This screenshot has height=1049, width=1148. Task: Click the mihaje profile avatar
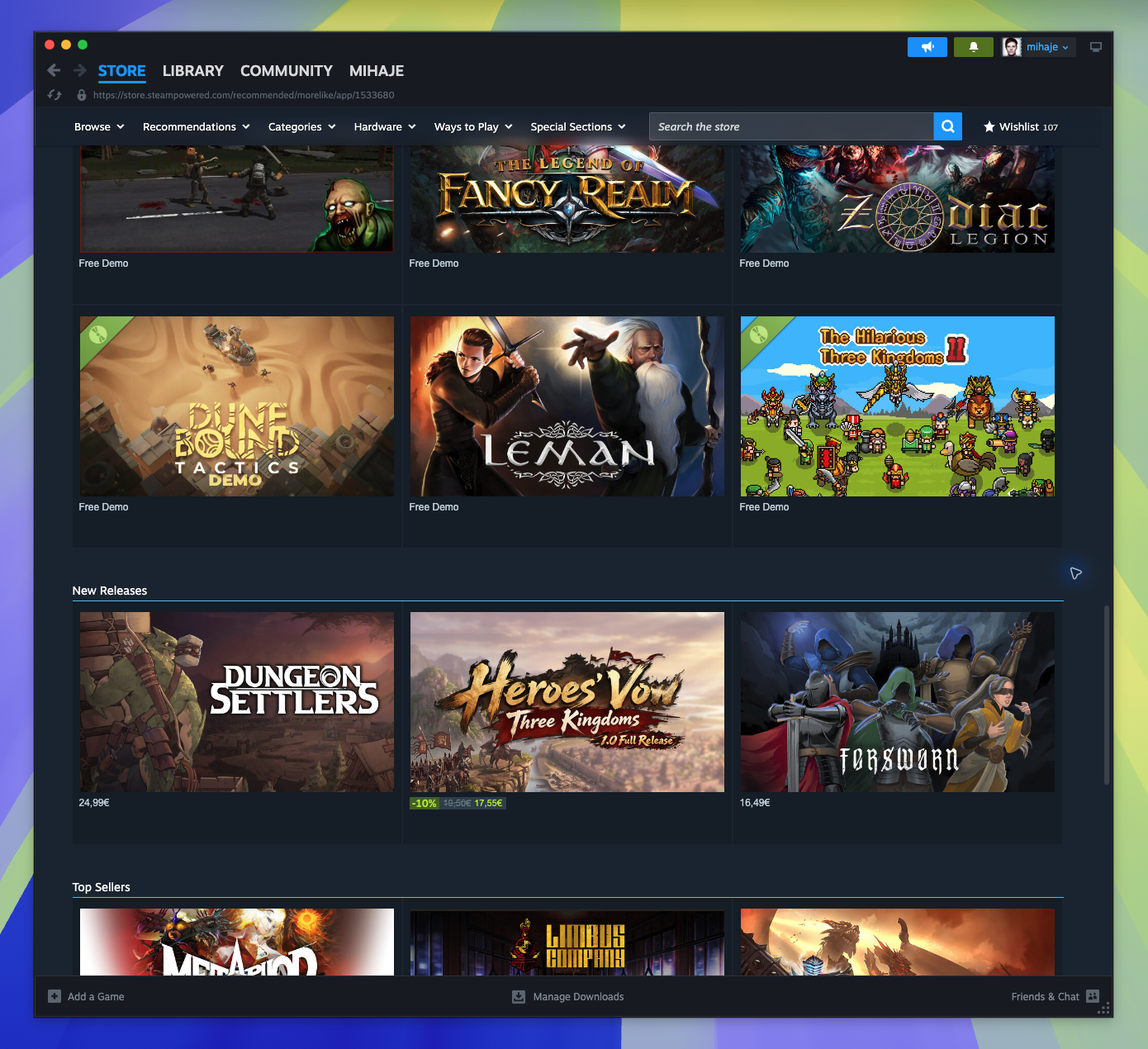(x=1012, y=47)
